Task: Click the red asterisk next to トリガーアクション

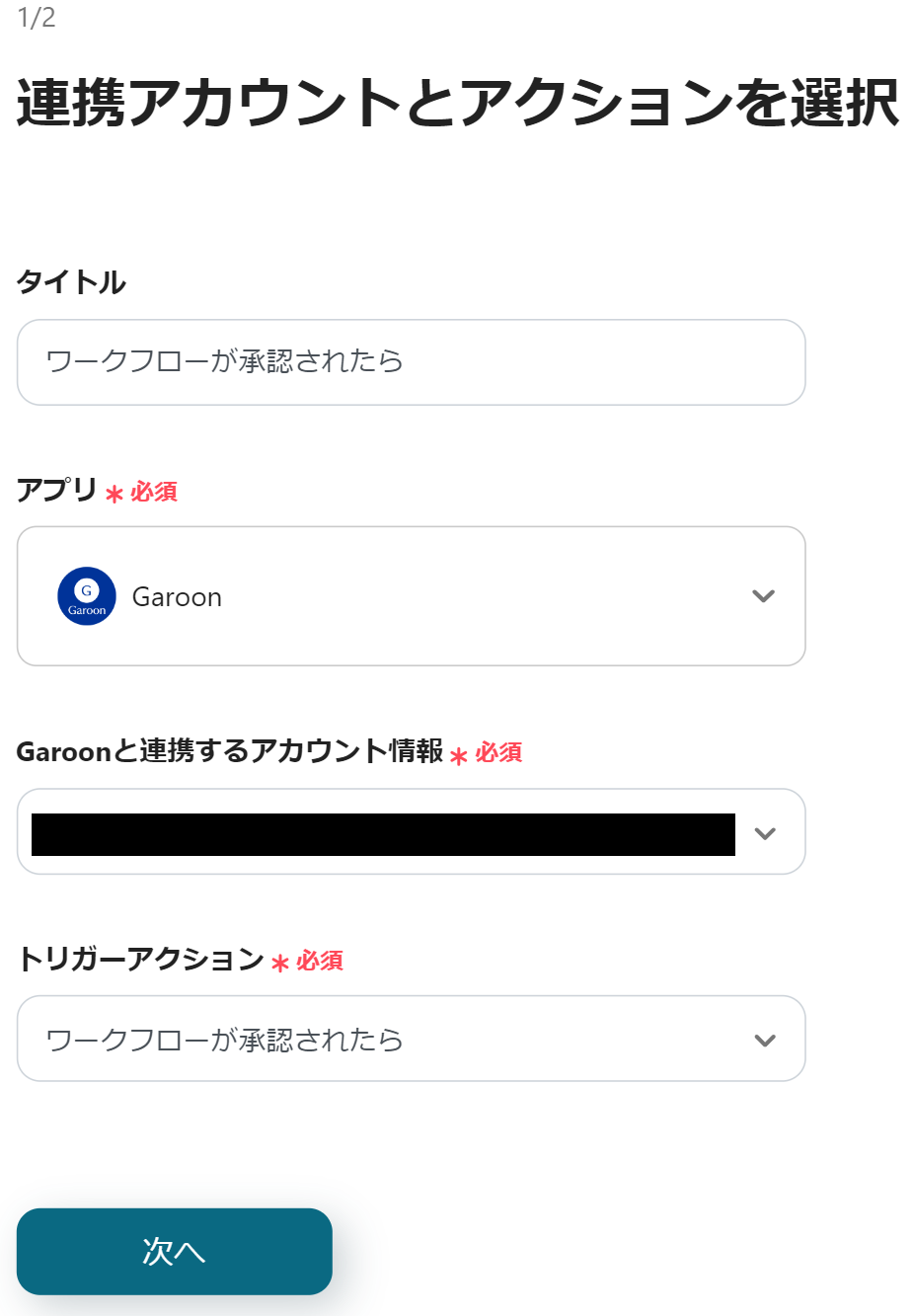Action: tap(280, 963)
